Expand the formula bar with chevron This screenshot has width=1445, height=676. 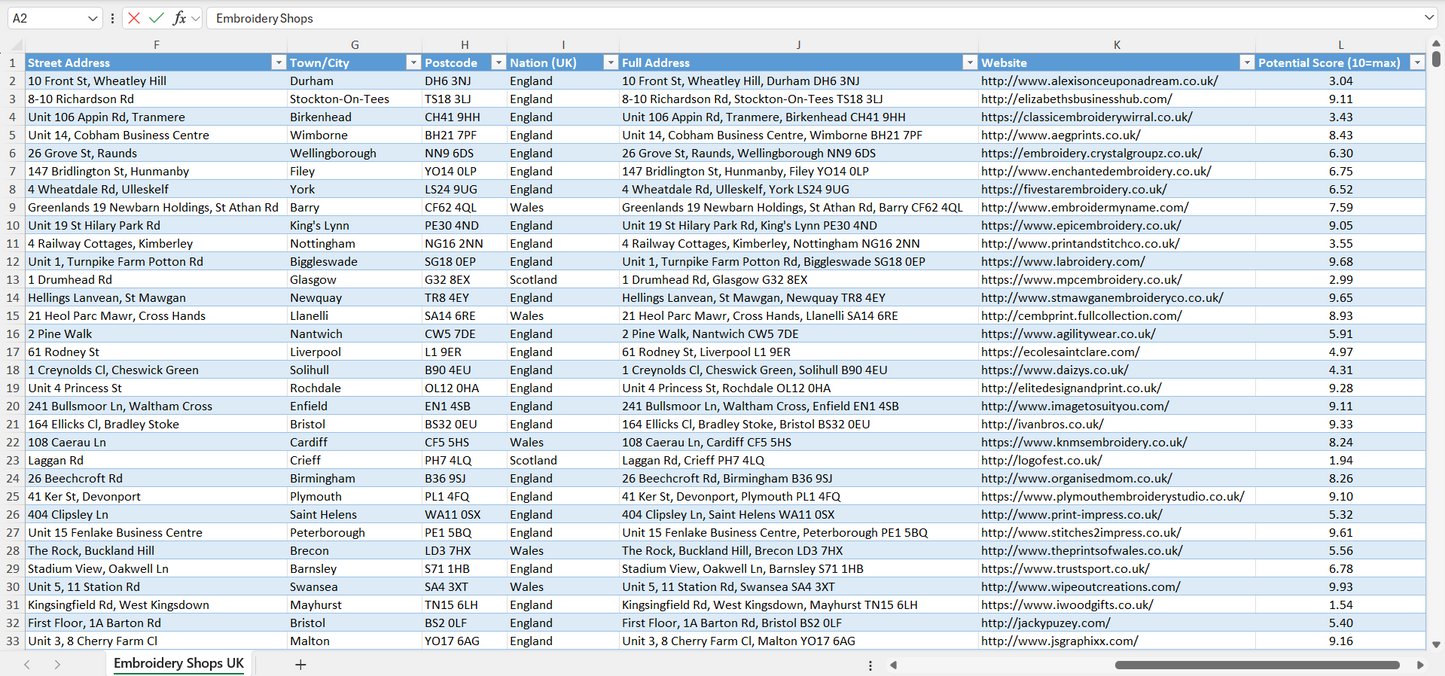click(x=1429, y=18)
